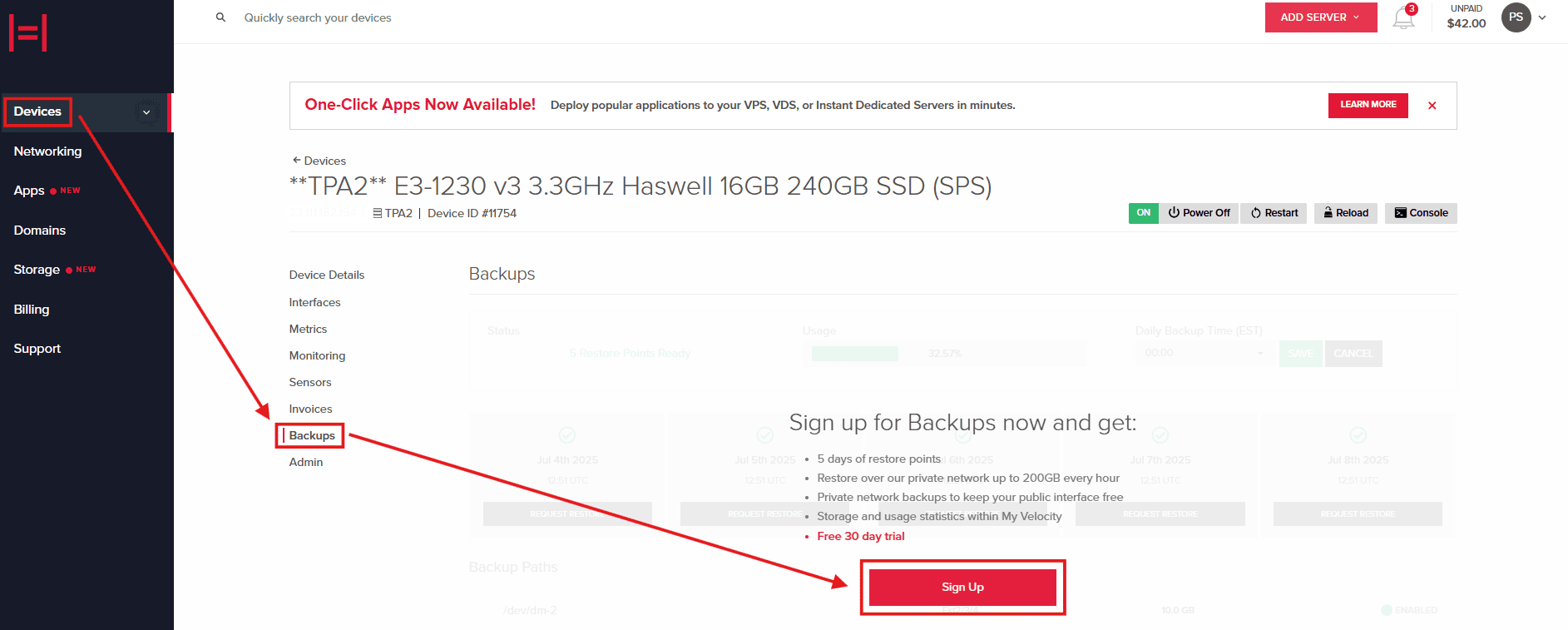Restart the server
The height and width of the screenshot is (630, 1568).
pos(1274,213)
